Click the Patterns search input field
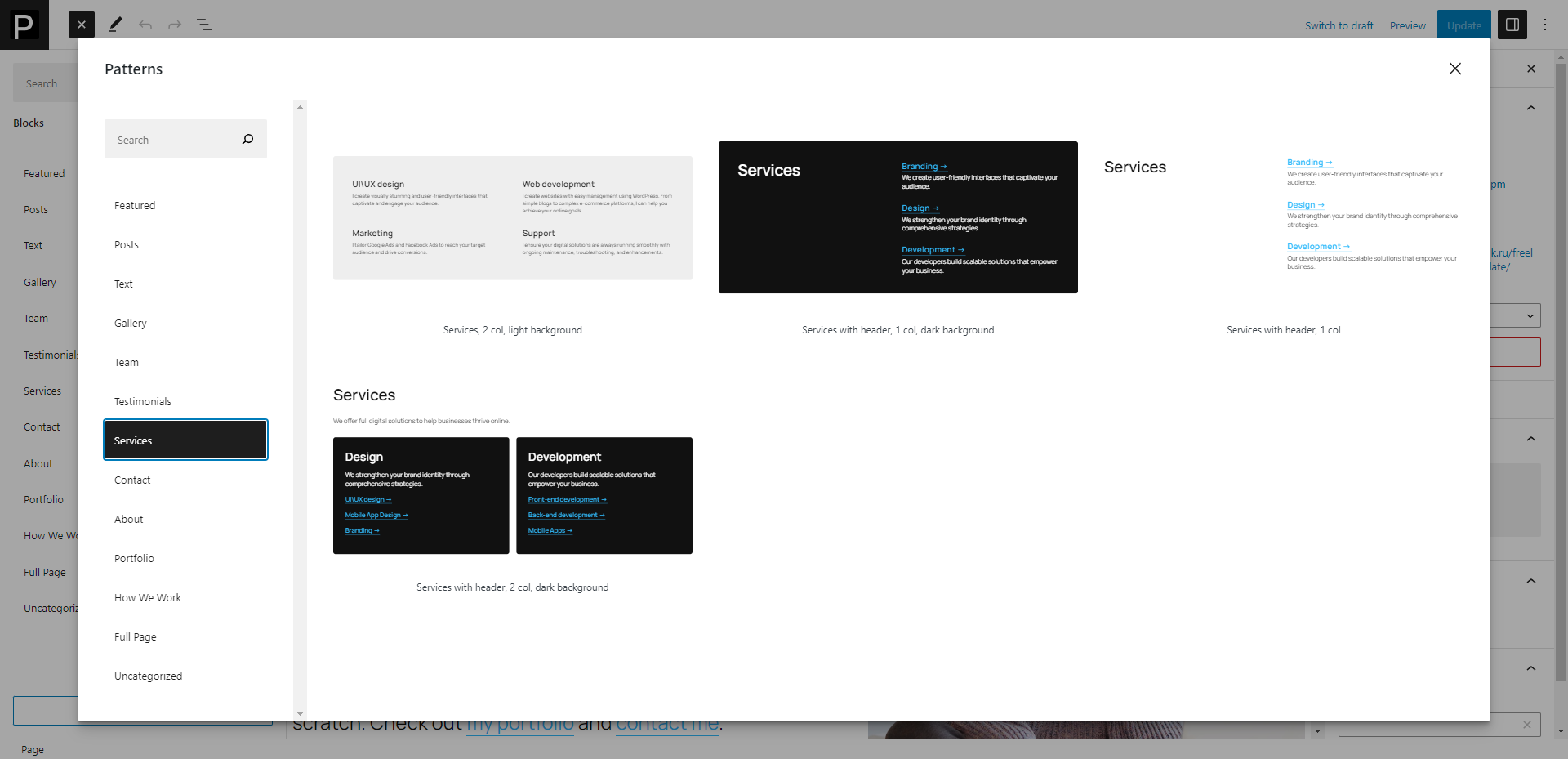Viewport: 1568px width, 759px height. click(173, 140)
